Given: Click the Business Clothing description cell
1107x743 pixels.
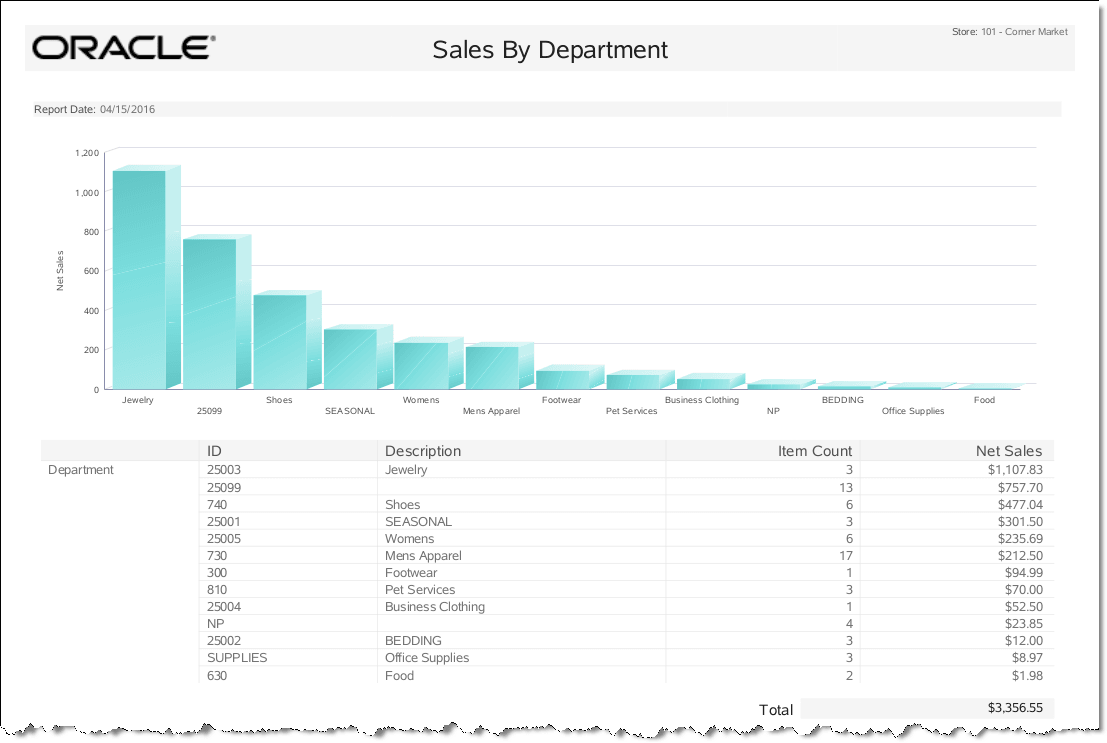Looking at the screenshot, I should pyautogui.click(x=435, y=607).
